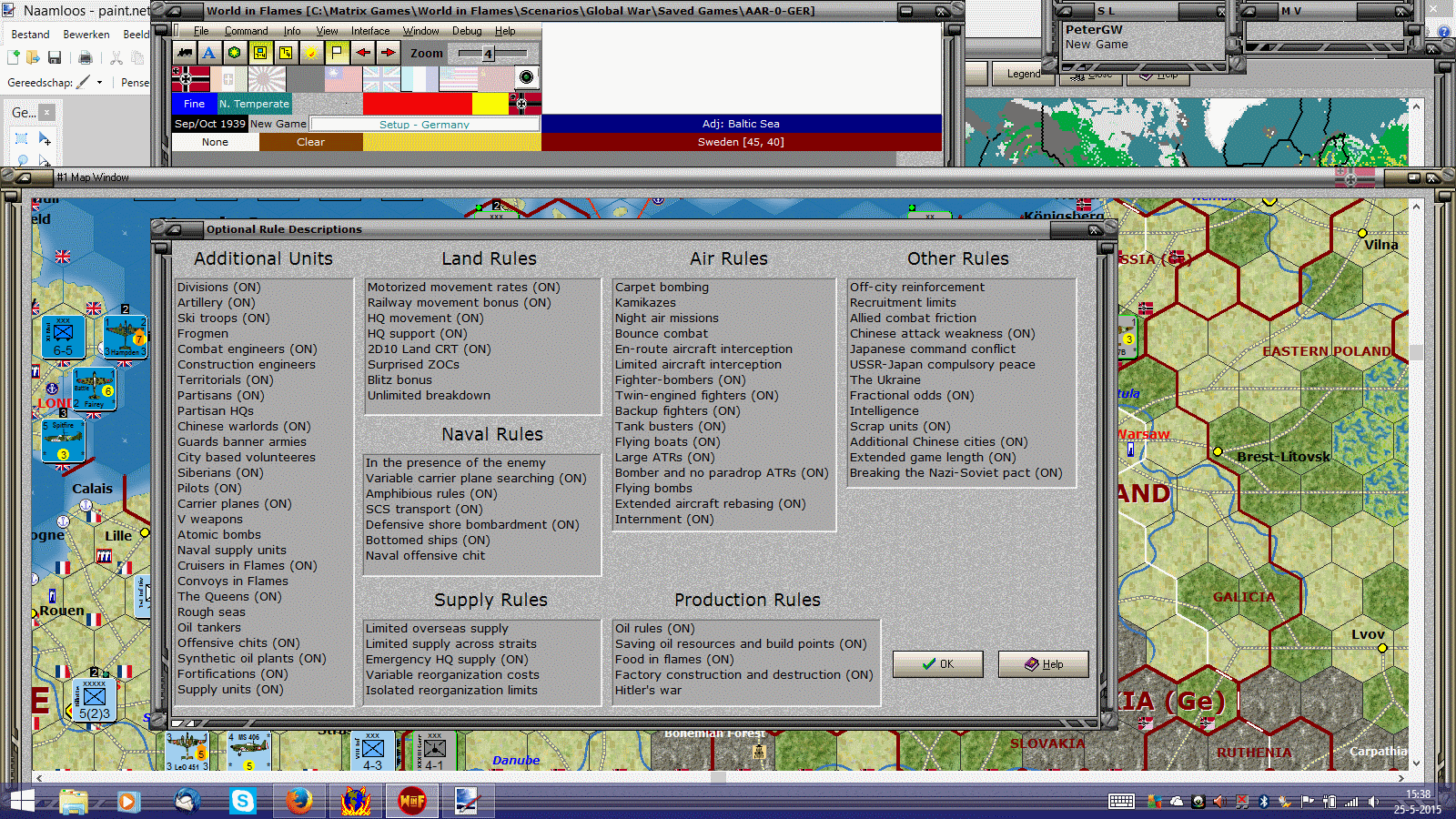Toggle the Carpet bombing air rule
This screenshot has width=1456, height=819.
[x=662, y=287]
